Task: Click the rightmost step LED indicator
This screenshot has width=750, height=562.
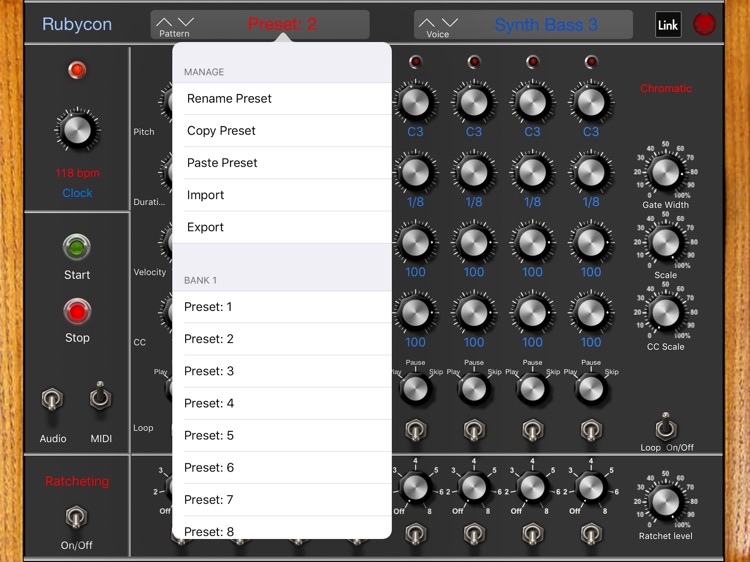Action: click(591, 62)
